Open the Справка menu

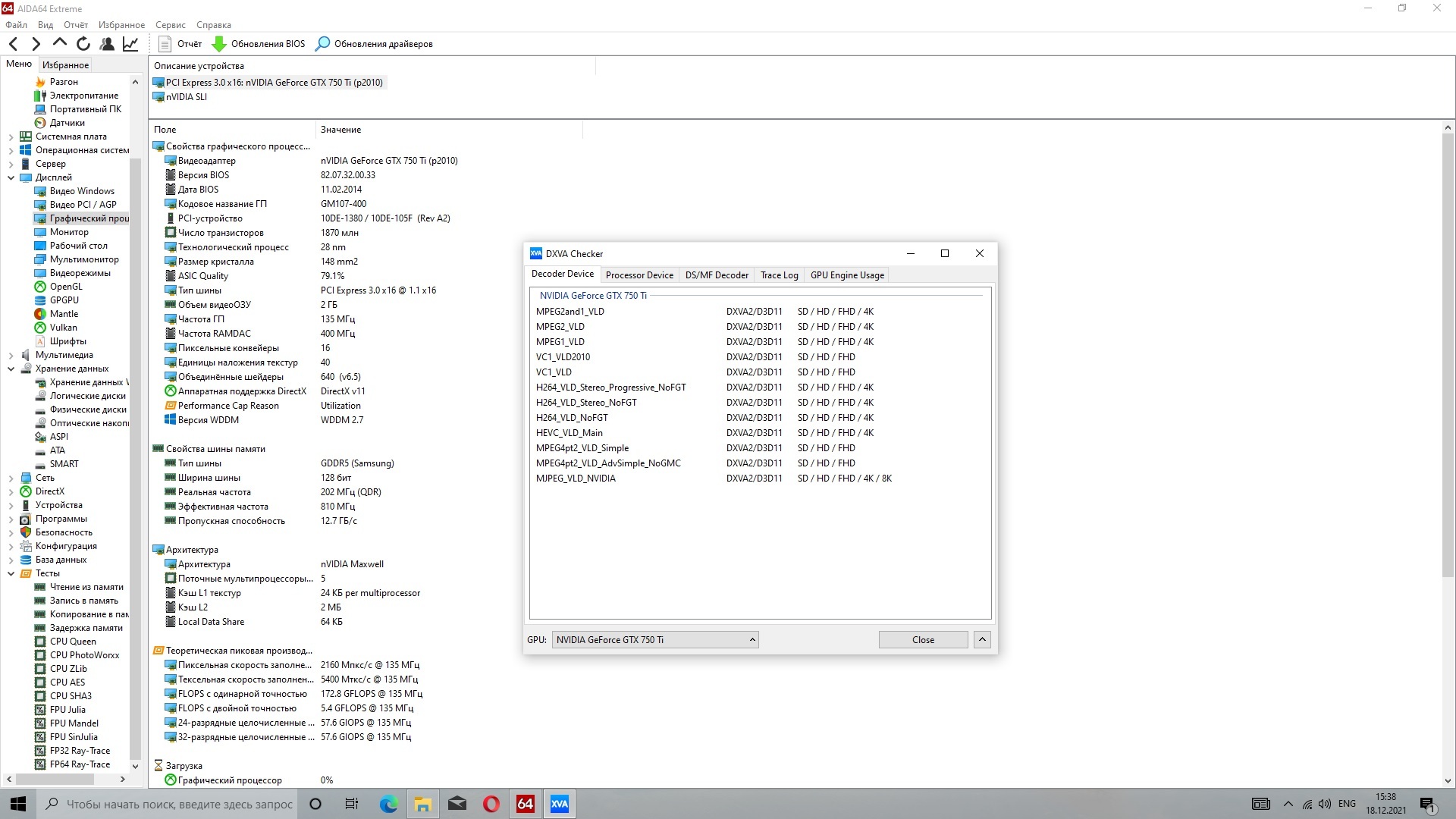tap(213, 25)
